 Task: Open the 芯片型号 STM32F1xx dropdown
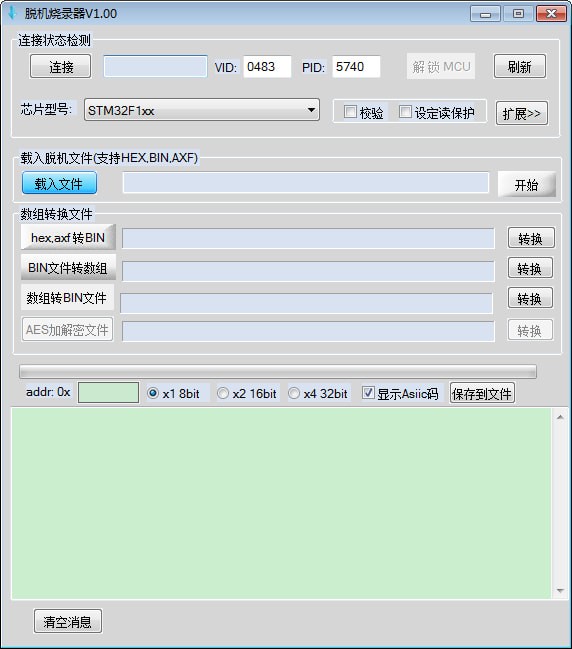pyautogui.click(x=202, y=110)
